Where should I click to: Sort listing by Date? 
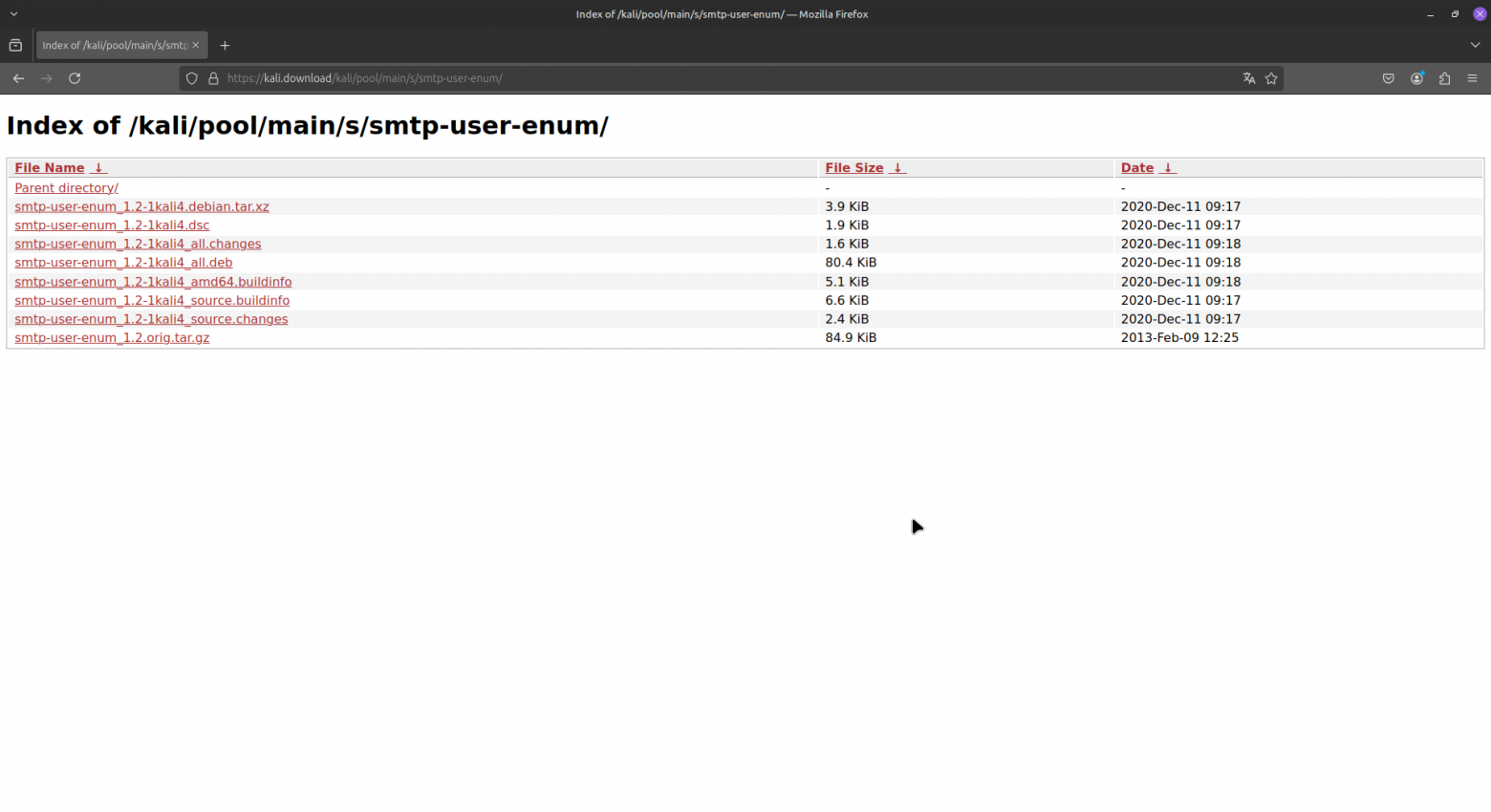click(1137, 168)
